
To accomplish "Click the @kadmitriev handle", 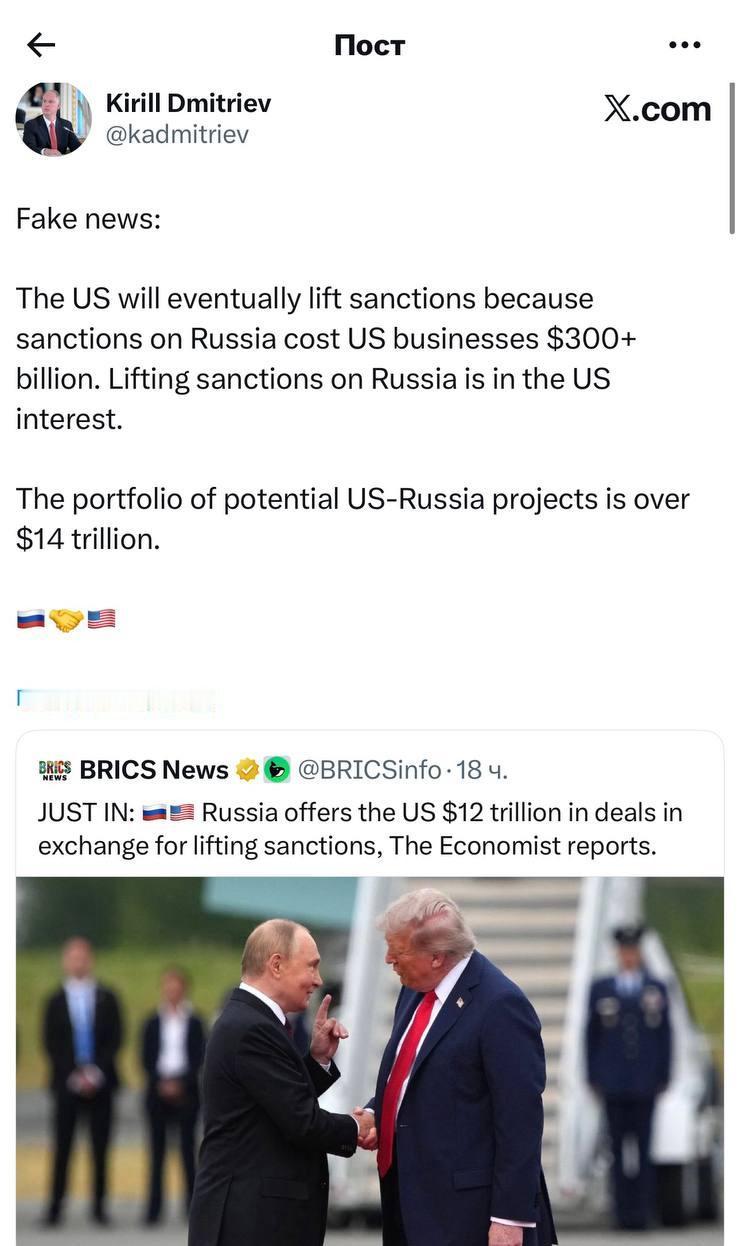I will point(177,134).
